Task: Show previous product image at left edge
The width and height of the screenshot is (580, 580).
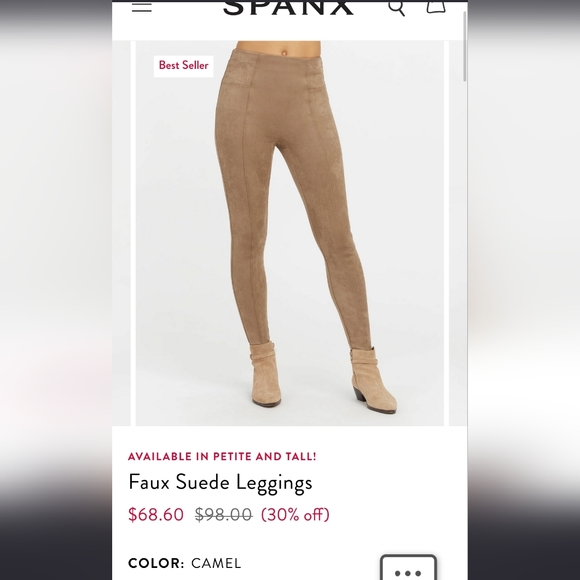Action: (x=121, y=233)
